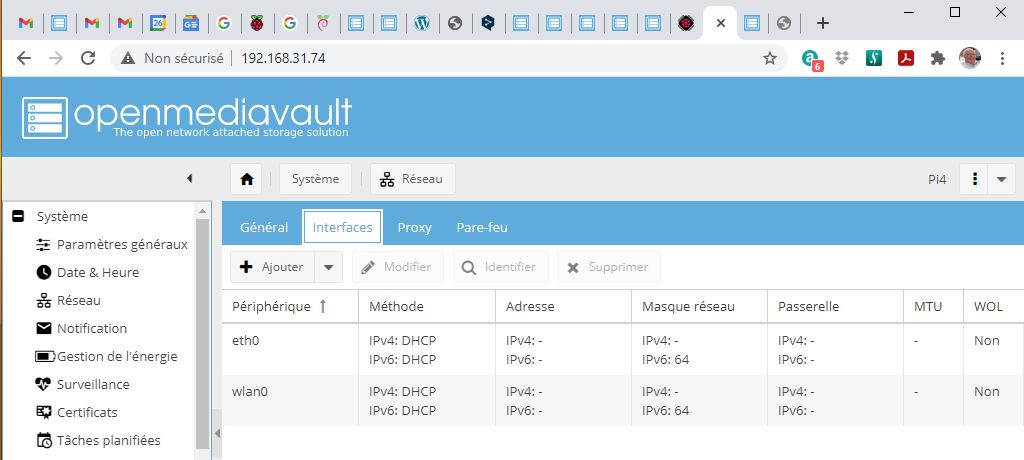Collapse the sidebar with the left arrow
This screenshot has height=460, width=1024.
pyautogui.click(x=189, y=178)
